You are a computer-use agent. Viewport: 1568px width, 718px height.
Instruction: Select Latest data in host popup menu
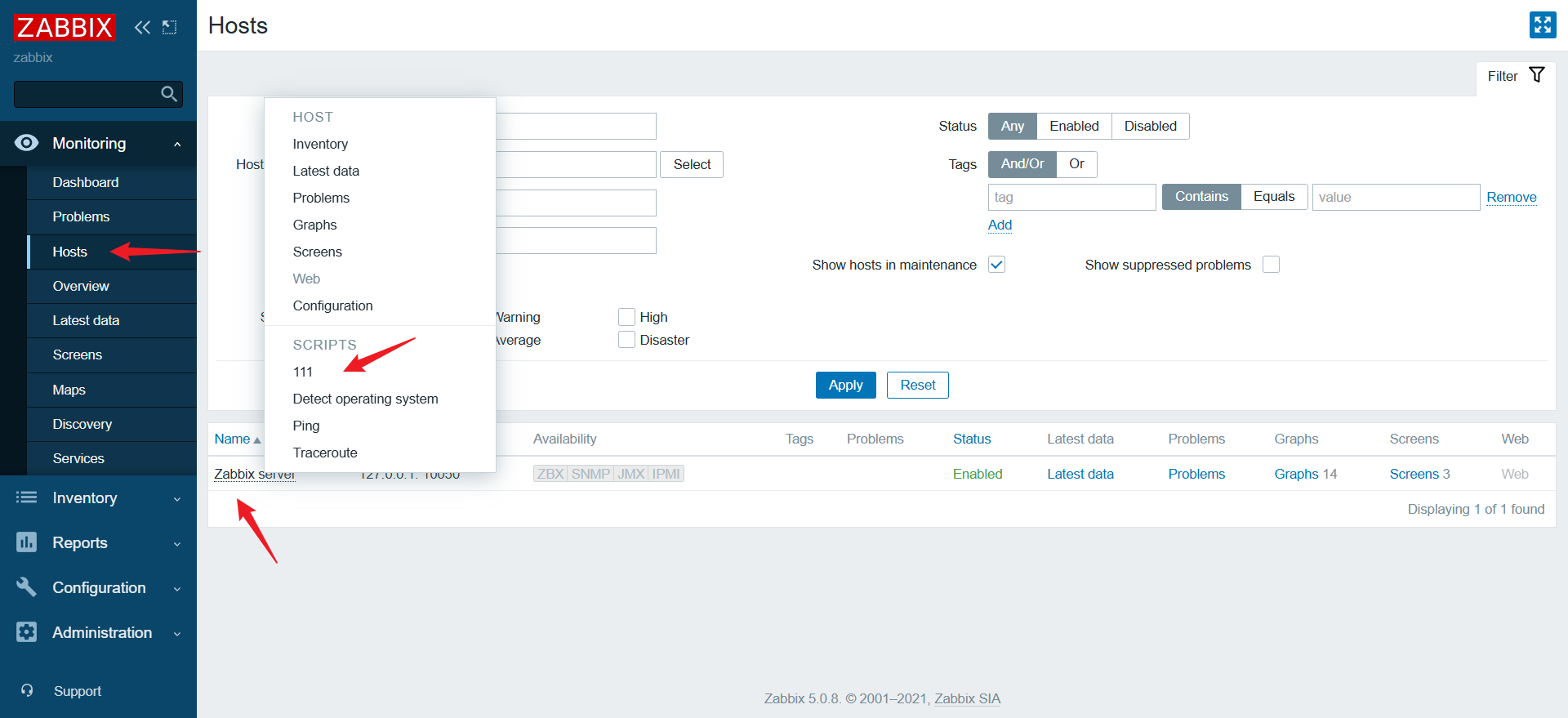326,171
